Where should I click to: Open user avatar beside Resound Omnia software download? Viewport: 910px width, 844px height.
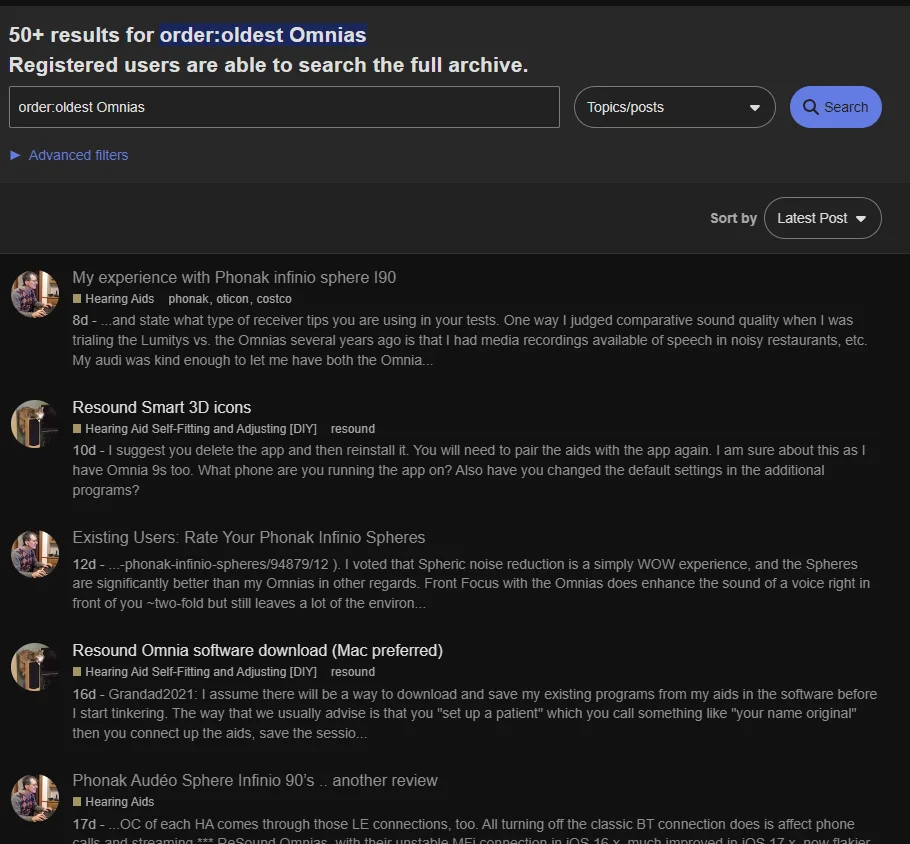[35, 667]
